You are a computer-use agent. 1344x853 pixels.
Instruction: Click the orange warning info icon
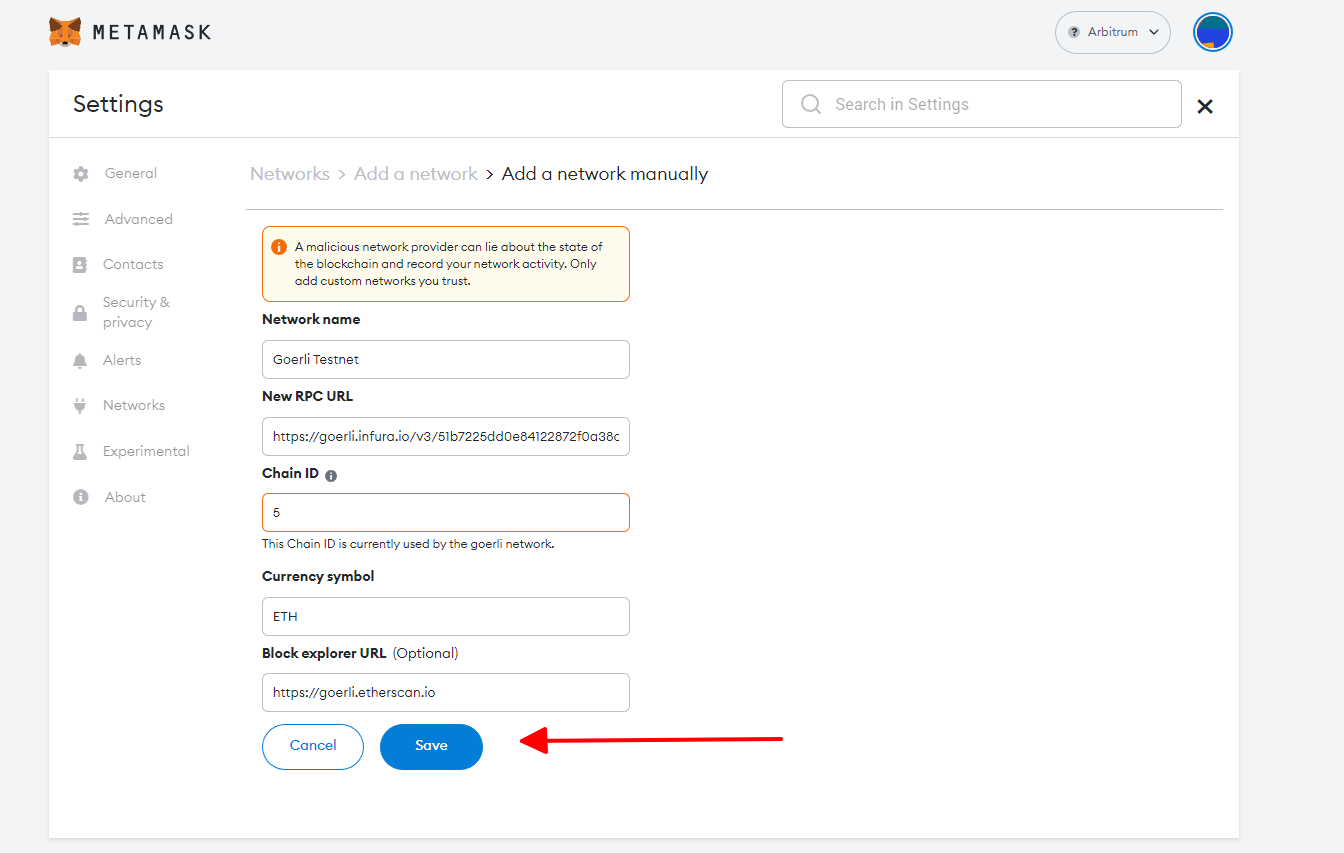click(279, 247)
